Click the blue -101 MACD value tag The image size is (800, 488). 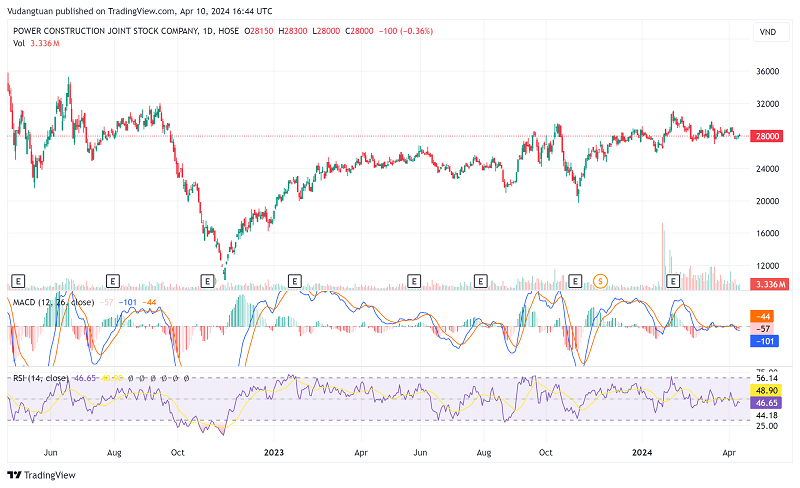[766, 341]
